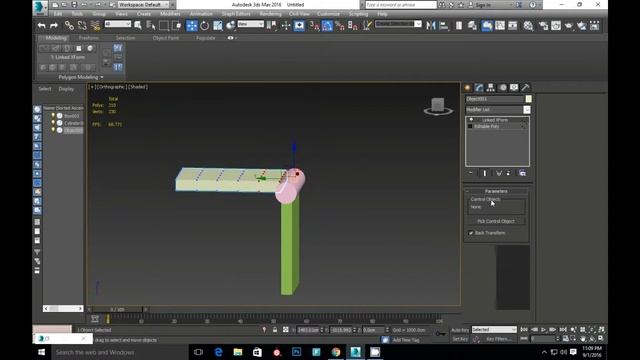Click the Select tab in Scene Explorer
The width and height of the screenshot is (640, 360).
[x=45, y=89]
